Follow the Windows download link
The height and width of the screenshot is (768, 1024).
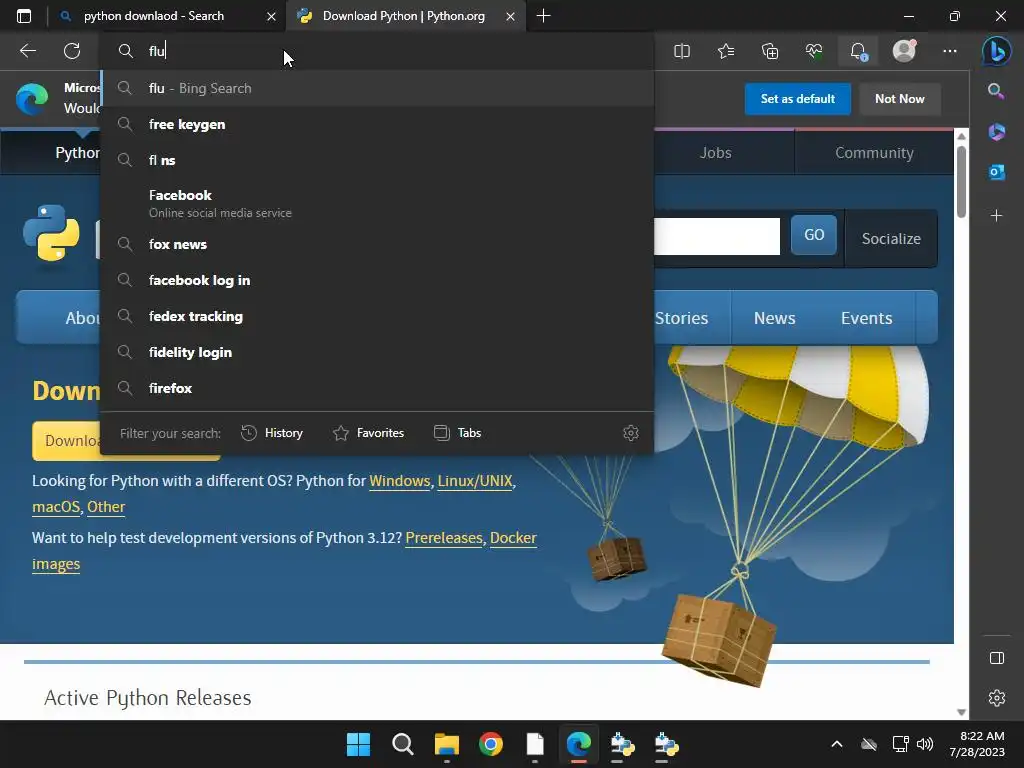[400, 481]
